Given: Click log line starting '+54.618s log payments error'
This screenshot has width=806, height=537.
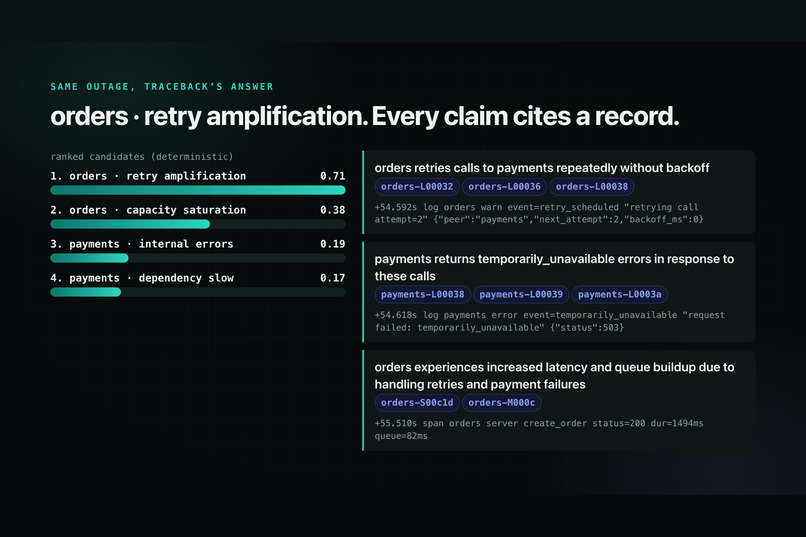Looking at the screenshot, I should click(x=549, y=321).
